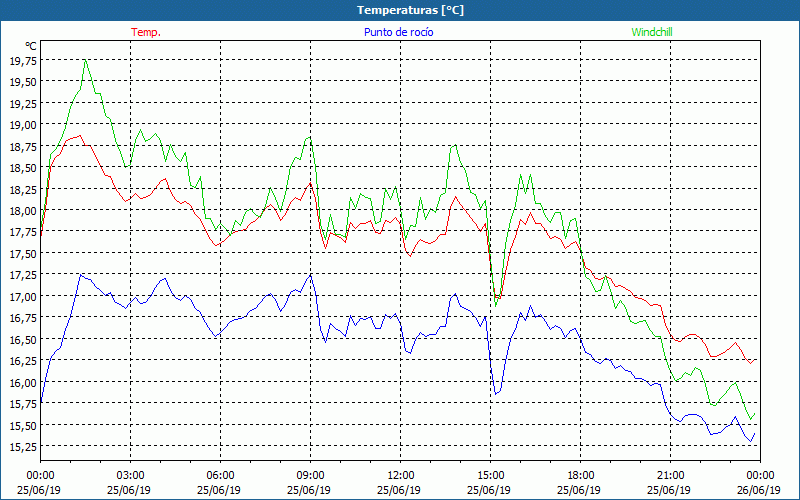Viewport: 800px width, 500px height.
Task: Click the 03:00 time axis label
Action: (130, 476)
